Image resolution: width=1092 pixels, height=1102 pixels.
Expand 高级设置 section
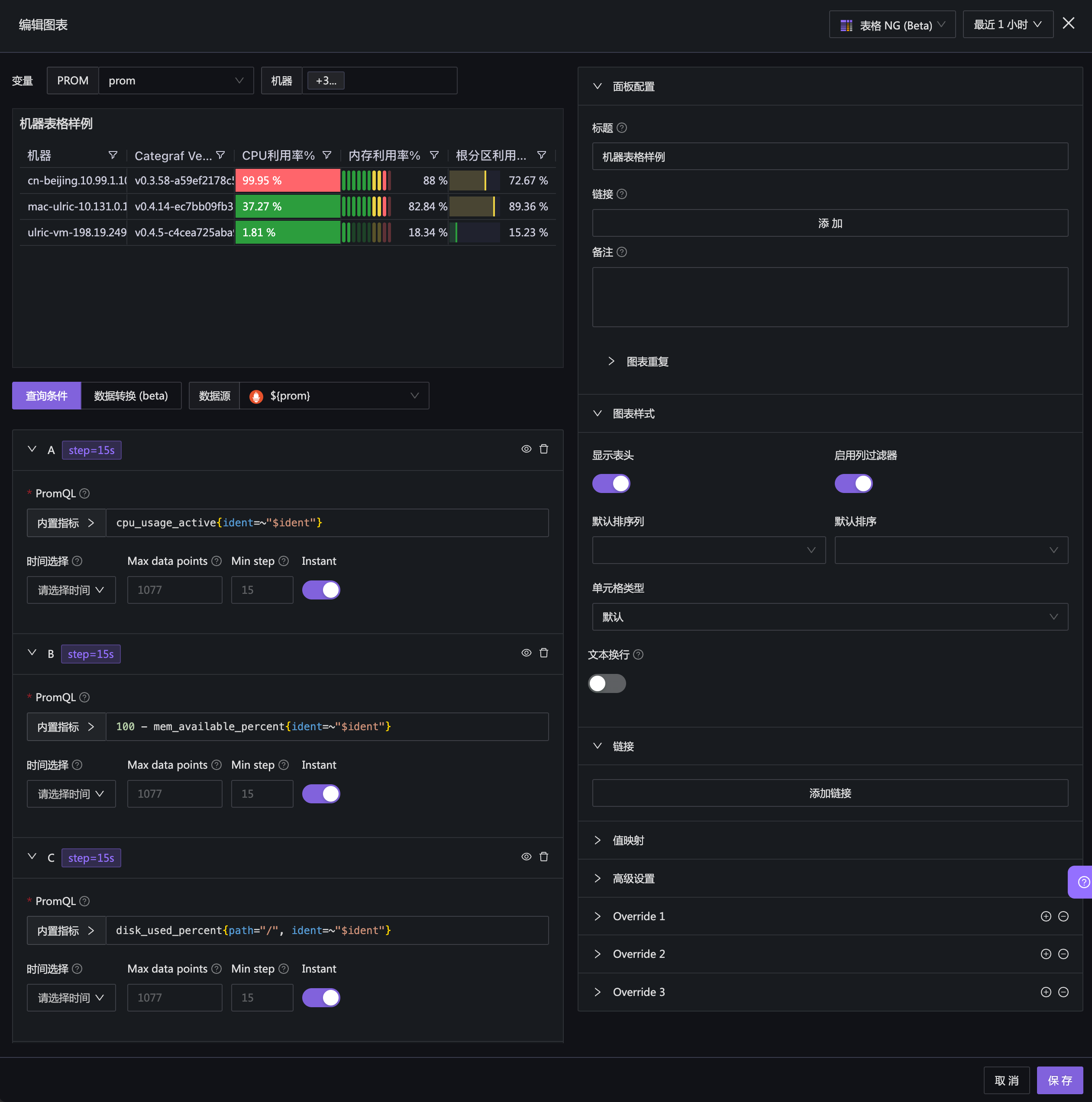pos(633,878)
